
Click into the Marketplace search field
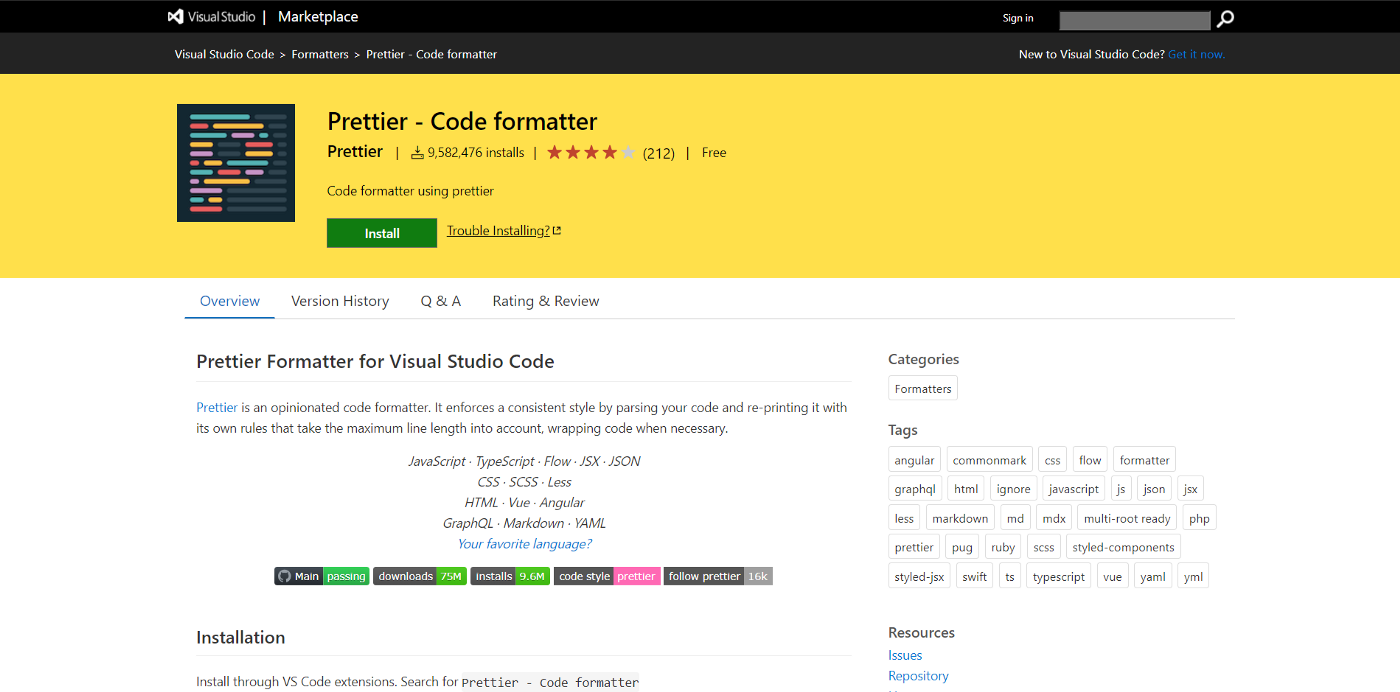click(1135, 20)
